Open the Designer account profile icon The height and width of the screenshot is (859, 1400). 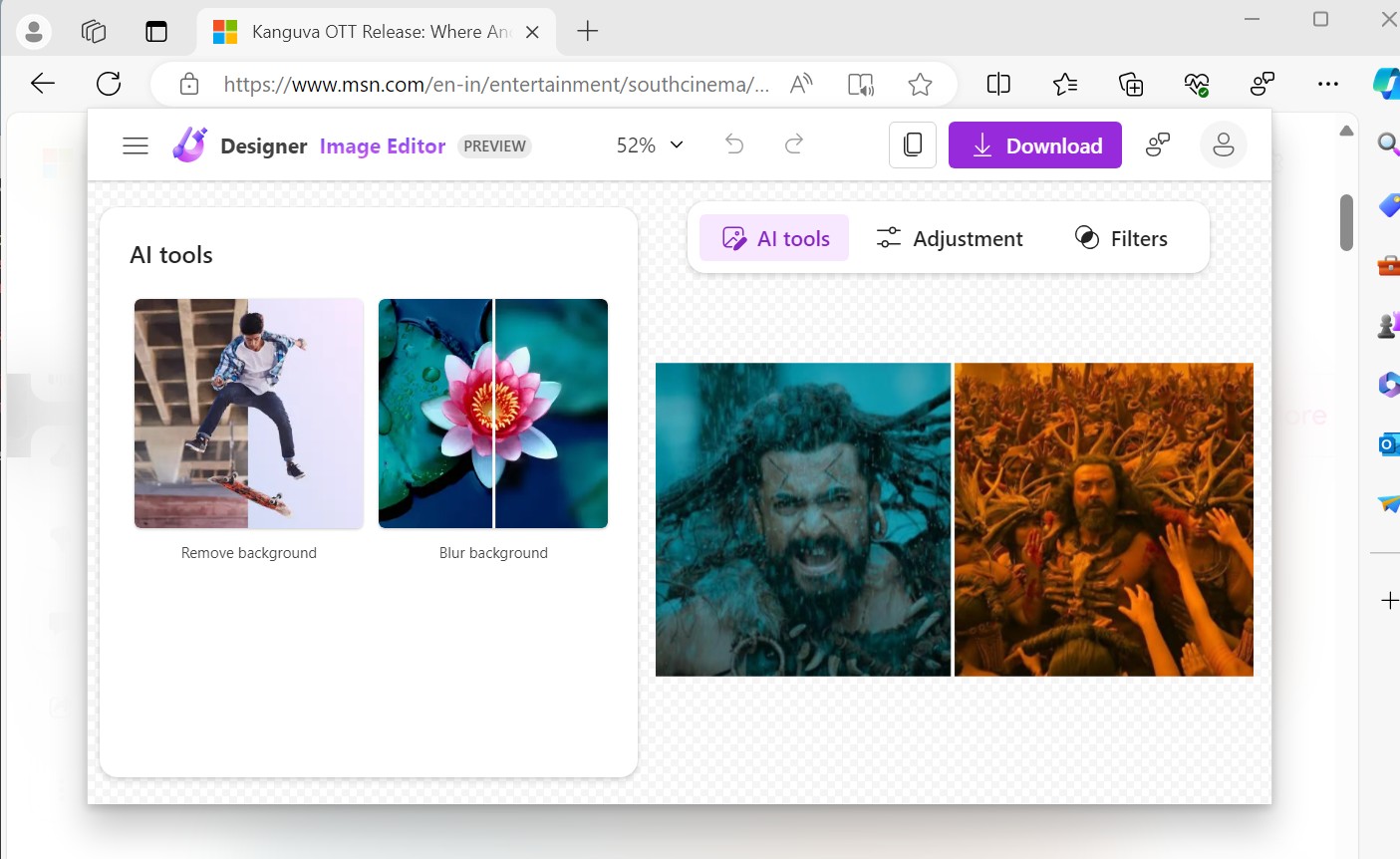pos(1223,144)
